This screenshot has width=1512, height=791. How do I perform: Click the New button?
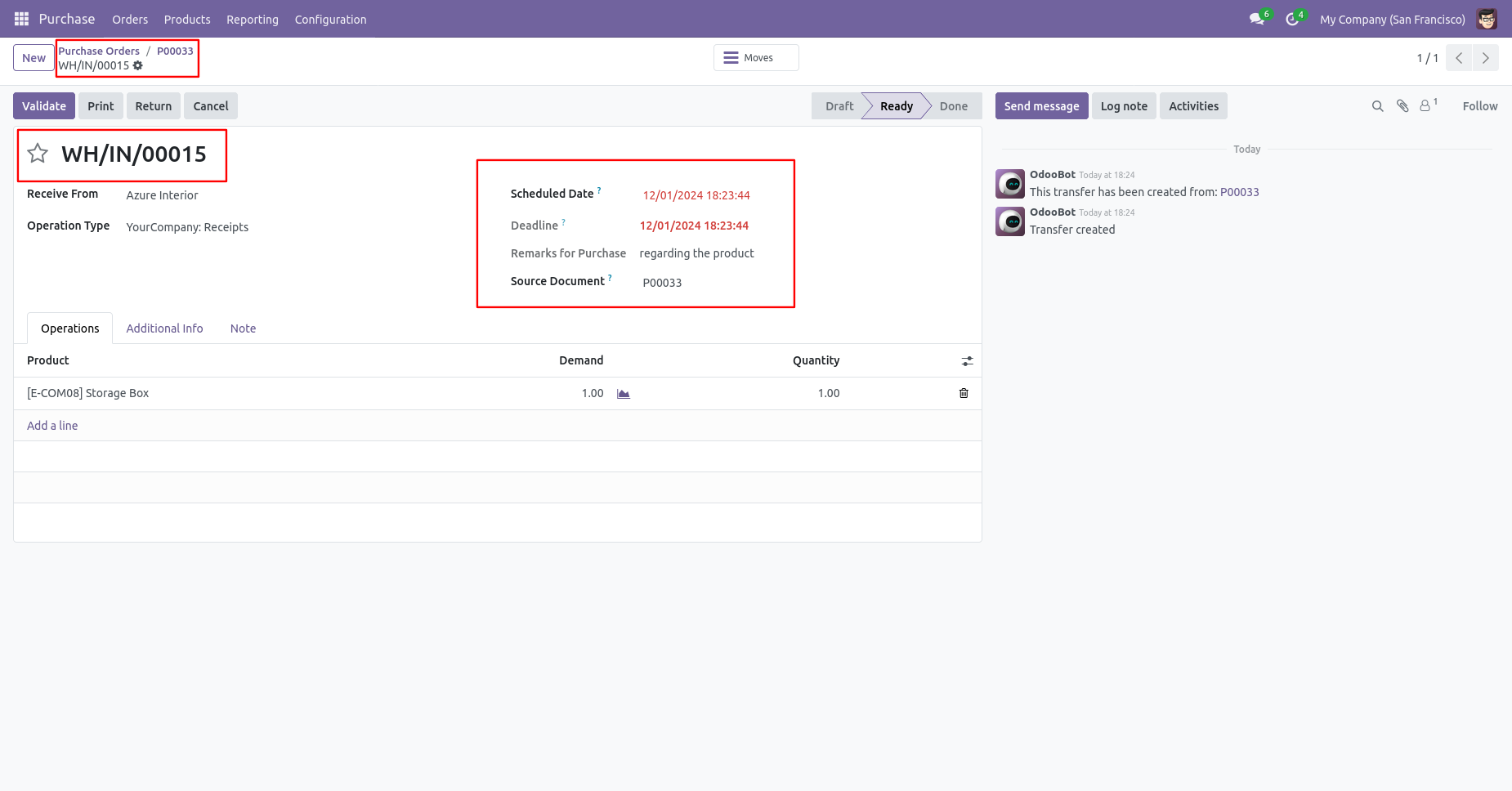coord(34,58)
